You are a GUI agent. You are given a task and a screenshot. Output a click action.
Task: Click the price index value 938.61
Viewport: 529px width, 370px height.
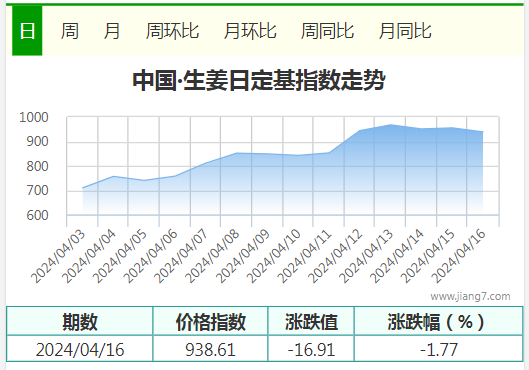[211, 349]
